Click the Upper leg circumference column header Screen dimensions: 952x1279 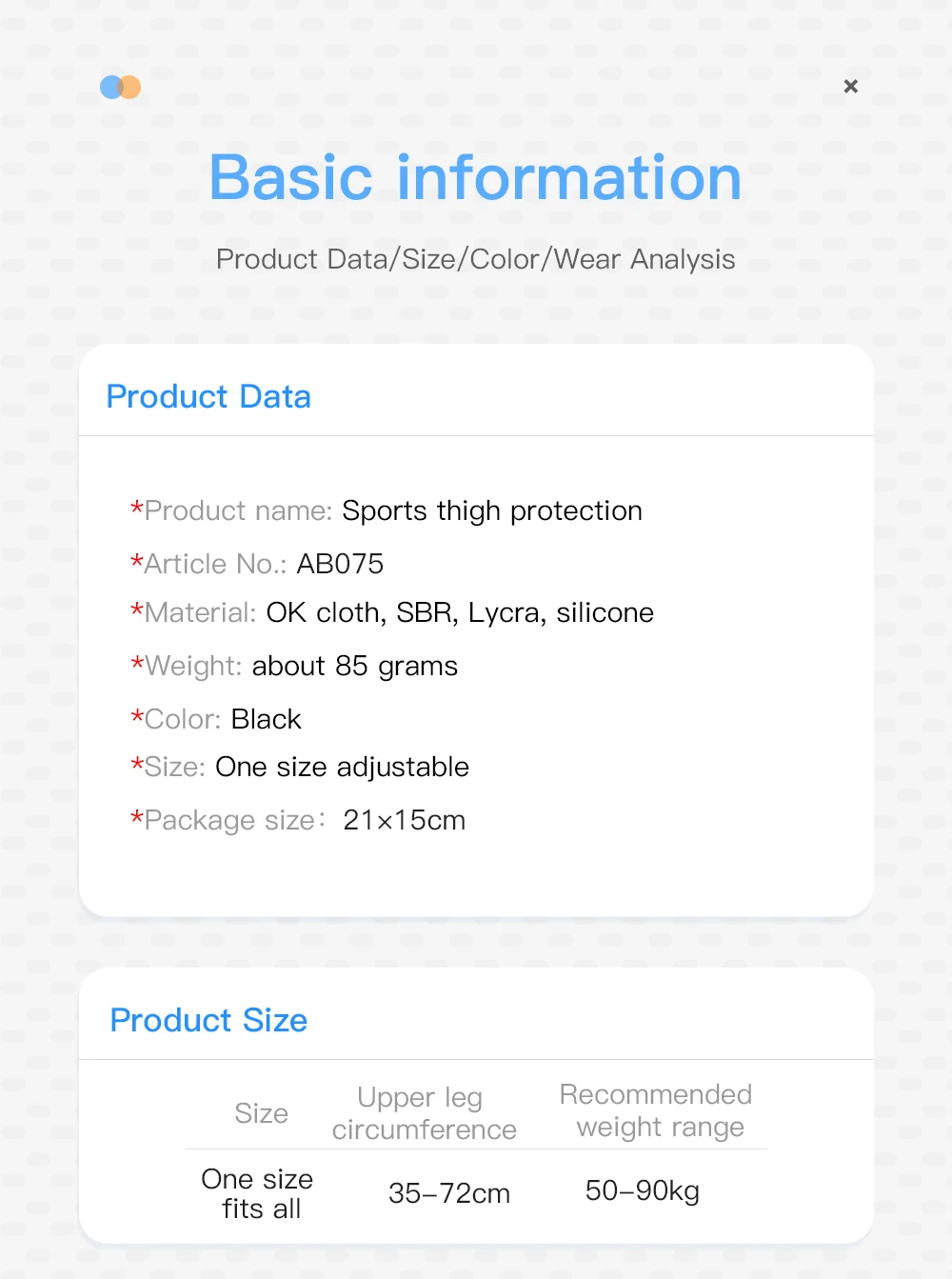[424, 1113]
